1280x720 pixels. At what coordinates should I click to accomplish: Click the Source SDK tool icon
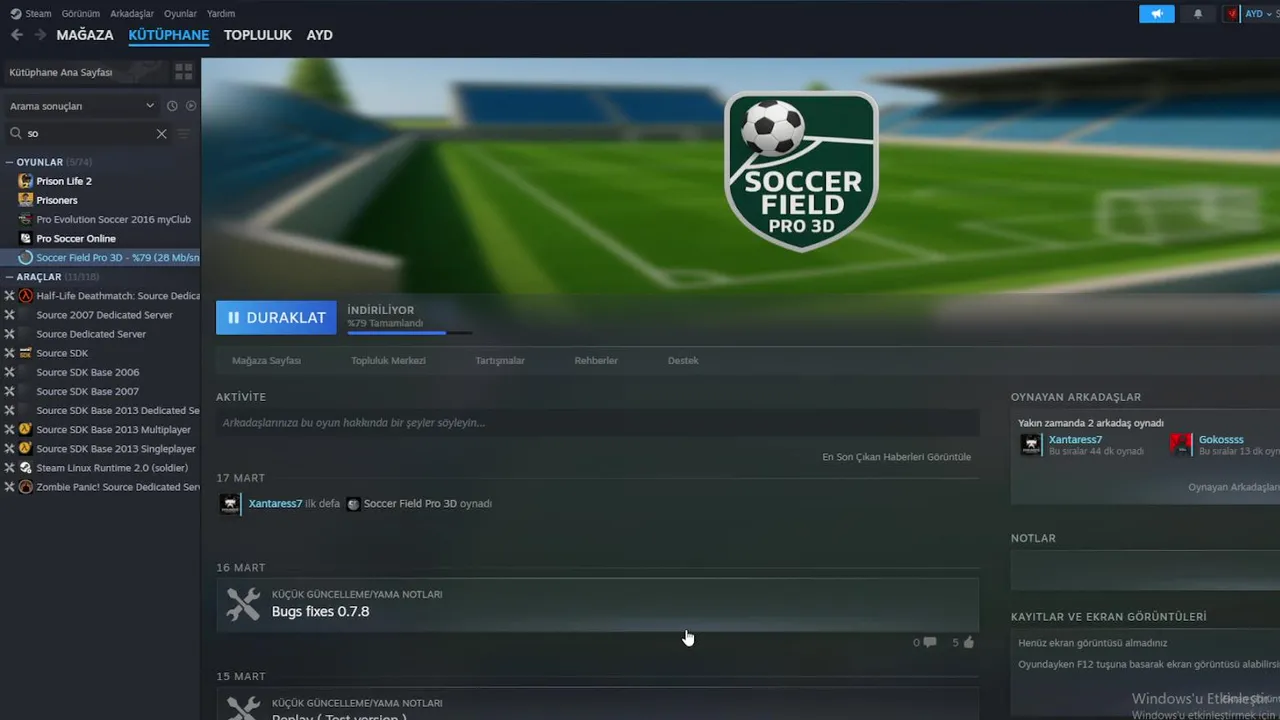tap(25, 353)
